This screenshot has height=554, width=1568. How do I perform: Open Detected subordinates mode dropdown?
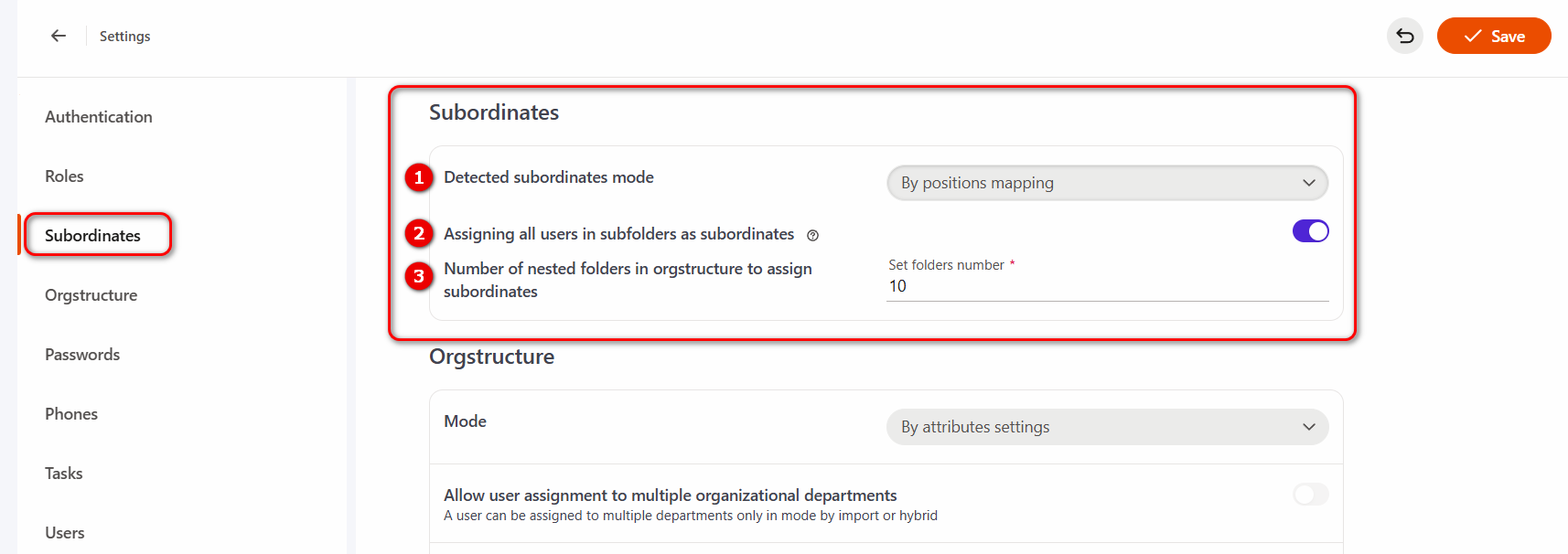(1107, 183)
